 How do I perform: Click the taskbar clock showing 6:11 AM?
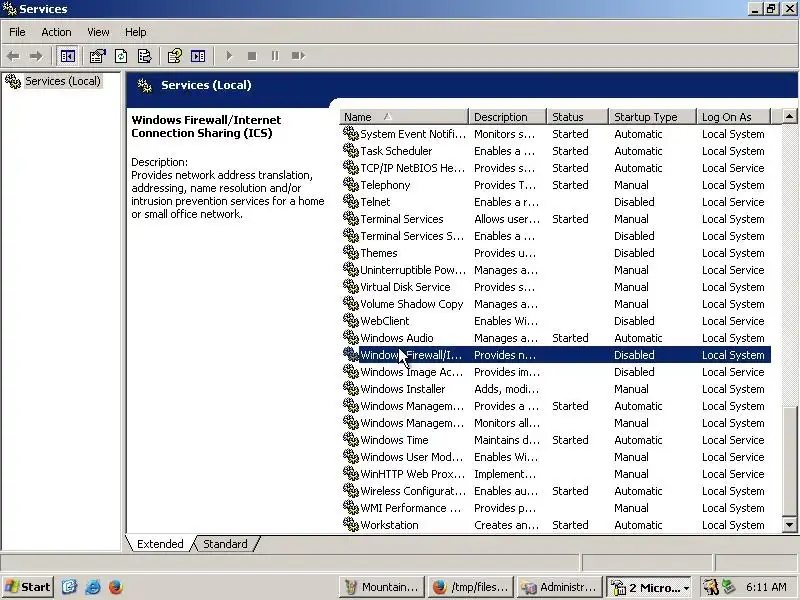pos(766,587)
